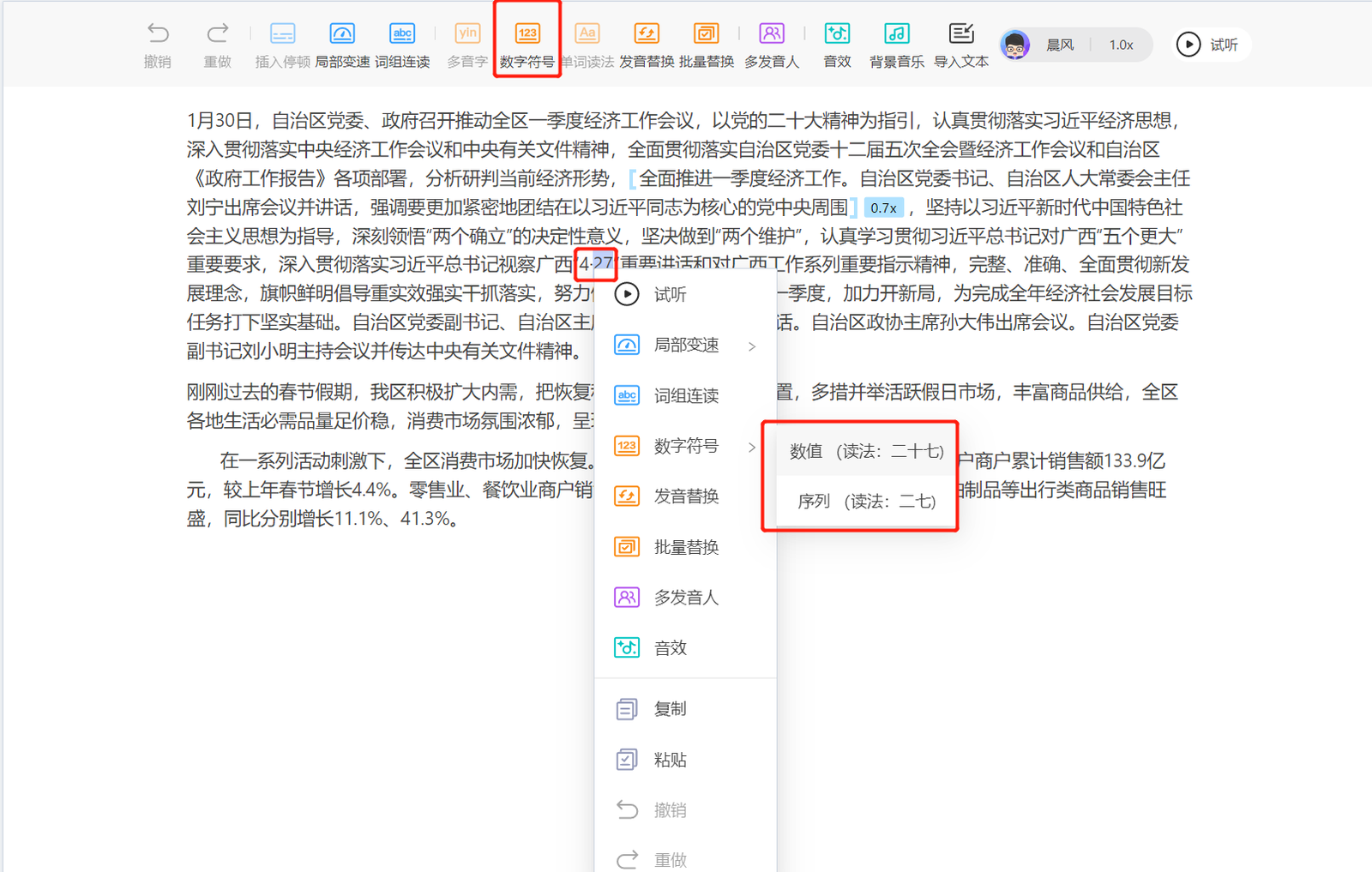This screenshot has height=872, width=1372.
Task: Open the 背景音乐 toolbar tool
Action: [x=897, y=45]
